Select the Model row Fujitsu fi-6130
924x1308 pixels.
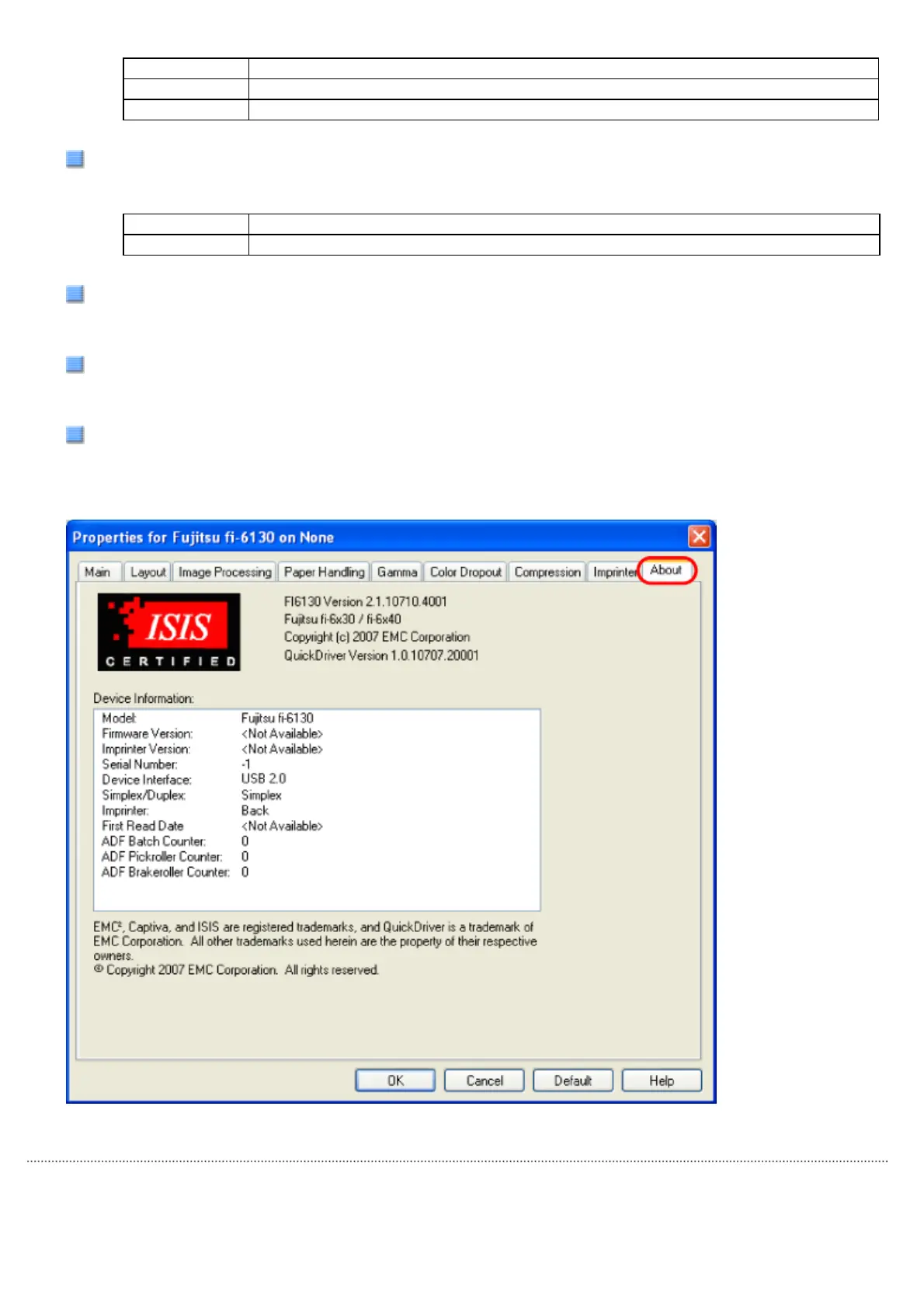[208, 718]
